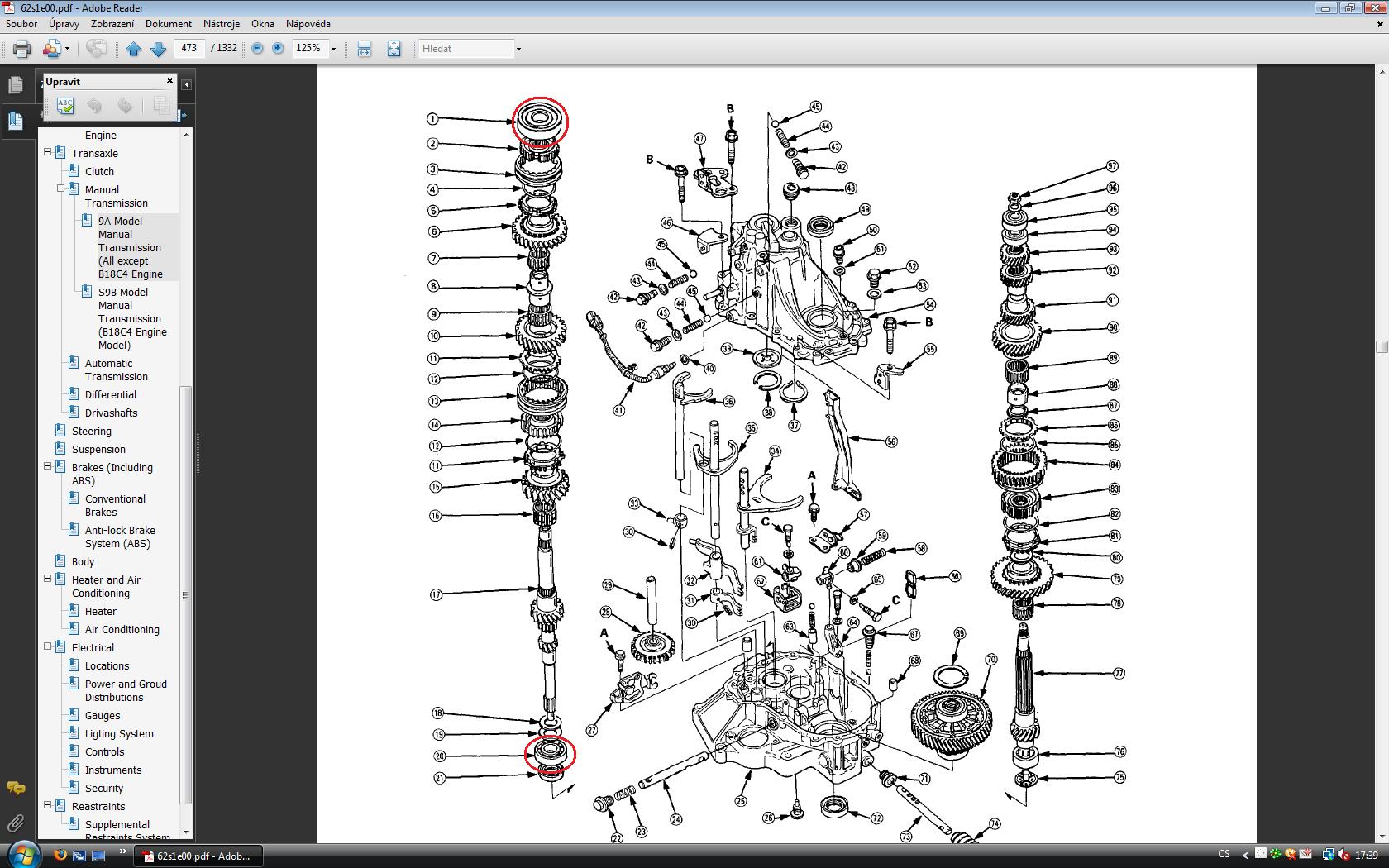
Task: Click the Print icon in the toolbar
Action: pyautogui.click(x=21, y=49)
